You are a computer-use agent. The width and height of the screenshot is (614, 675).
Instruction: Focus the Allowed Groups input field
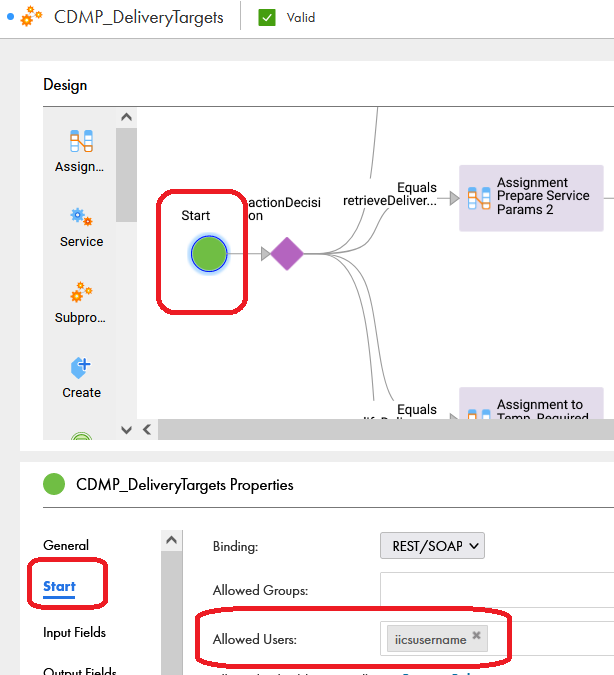click(x=497, y=590)
